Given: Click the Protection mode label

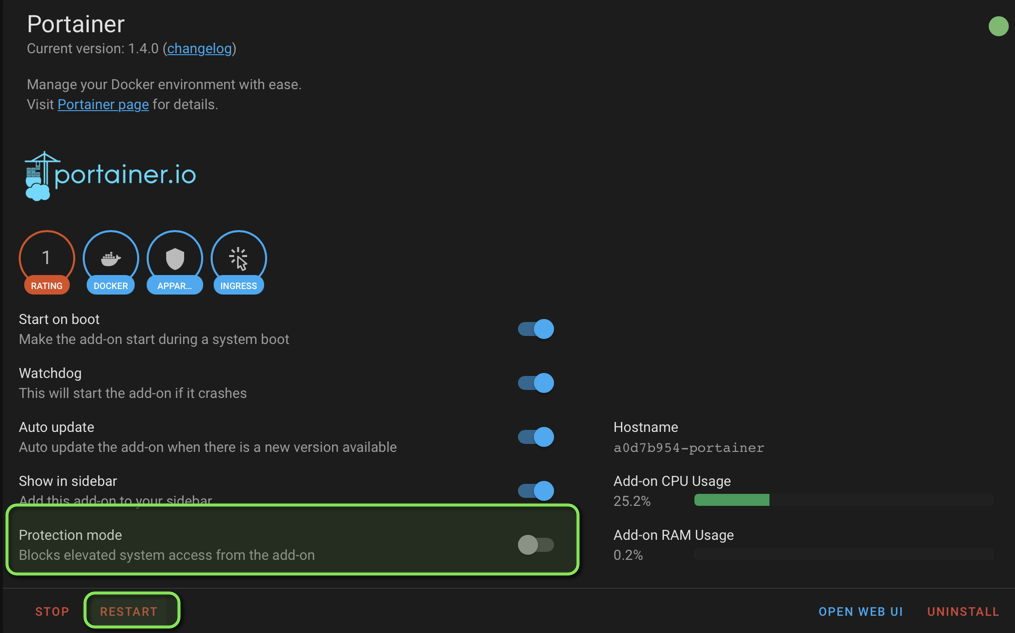Looking at the screenshot, I should coord(70,535).
